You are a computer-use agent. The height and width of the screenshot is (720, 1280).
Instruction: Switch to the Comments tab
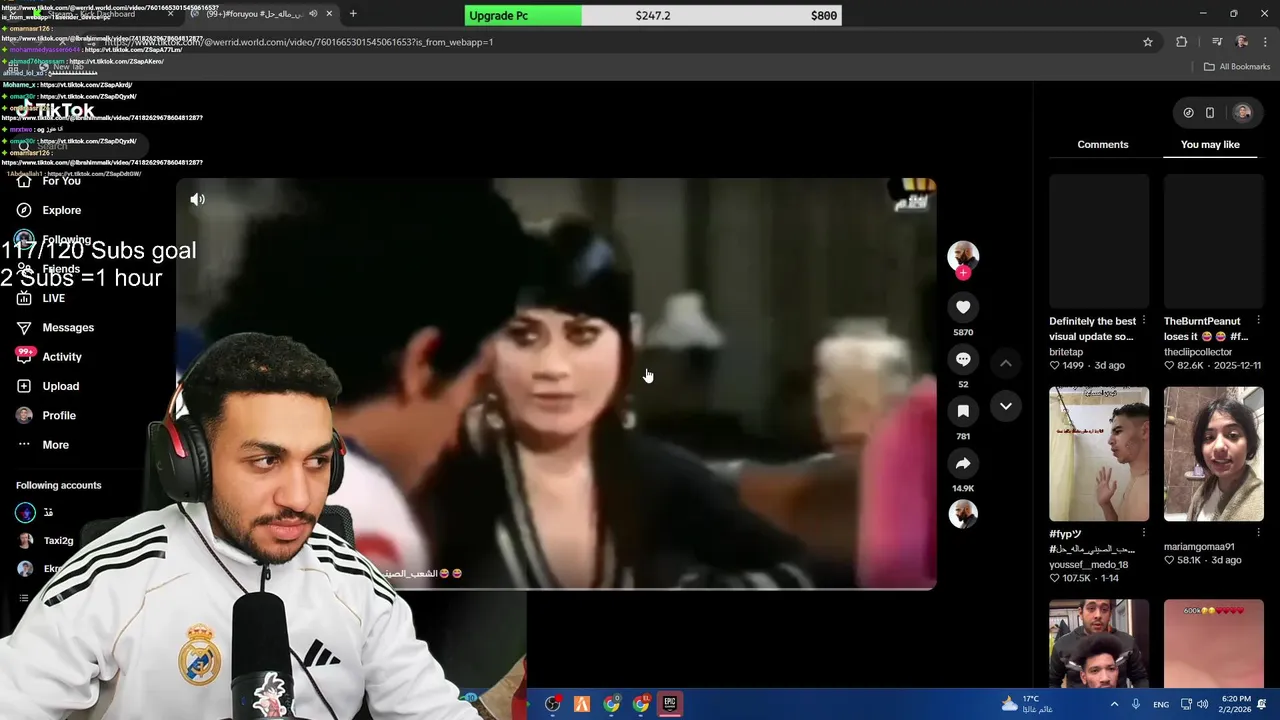tap(1102, 144)
